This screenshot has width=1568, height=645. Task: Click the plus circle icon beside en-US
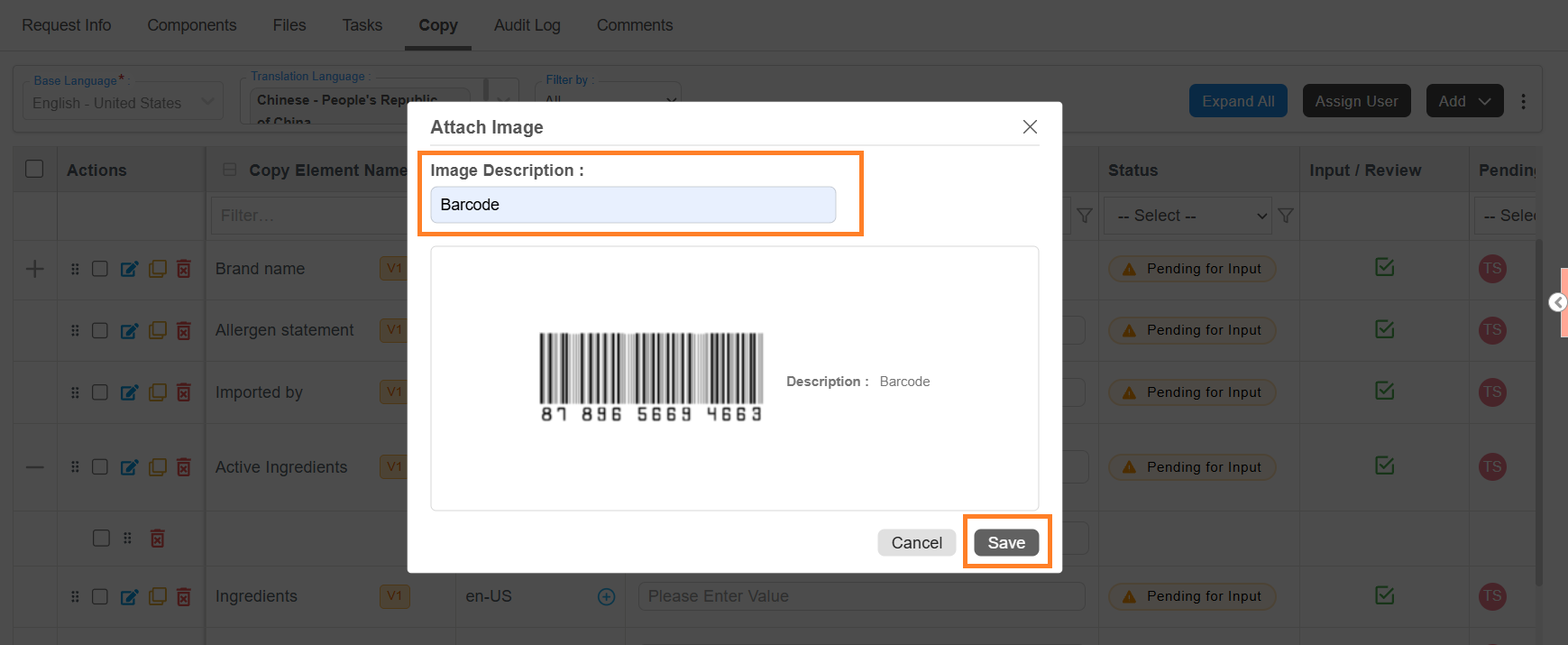607,596
